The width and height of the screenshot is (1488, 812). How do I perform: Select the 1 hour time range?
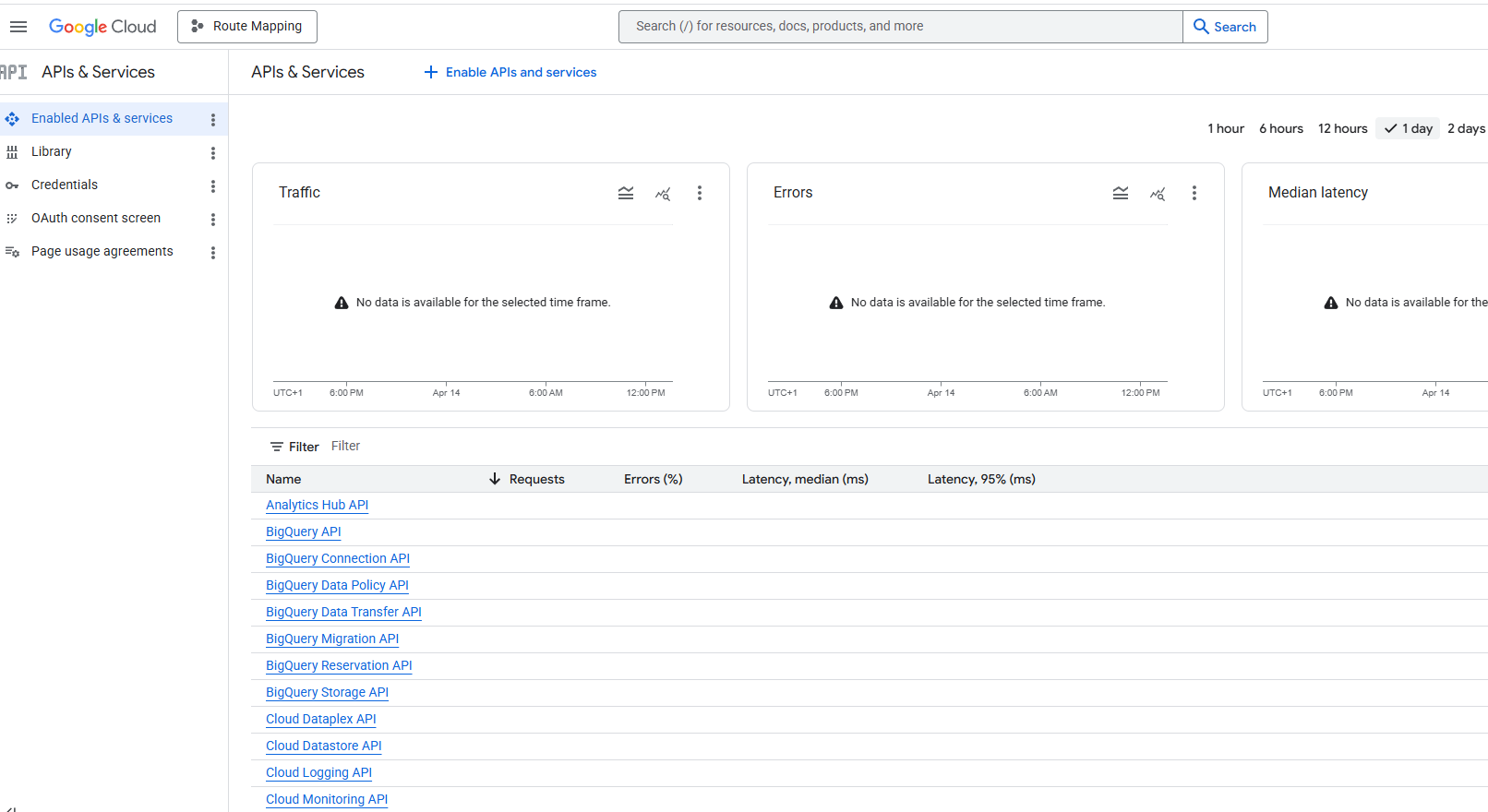[x=1226, y=128]
